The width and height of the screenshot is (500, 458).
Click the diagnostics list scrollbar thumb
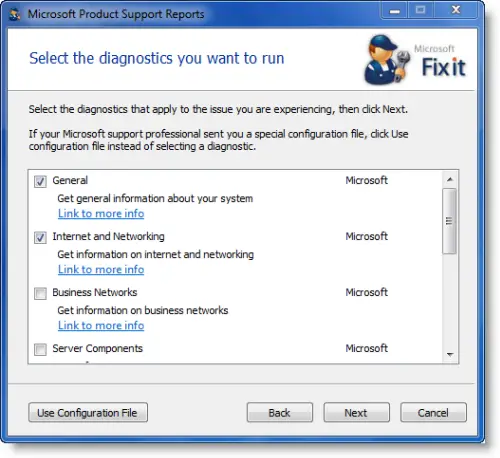click(x=449, y=221)
